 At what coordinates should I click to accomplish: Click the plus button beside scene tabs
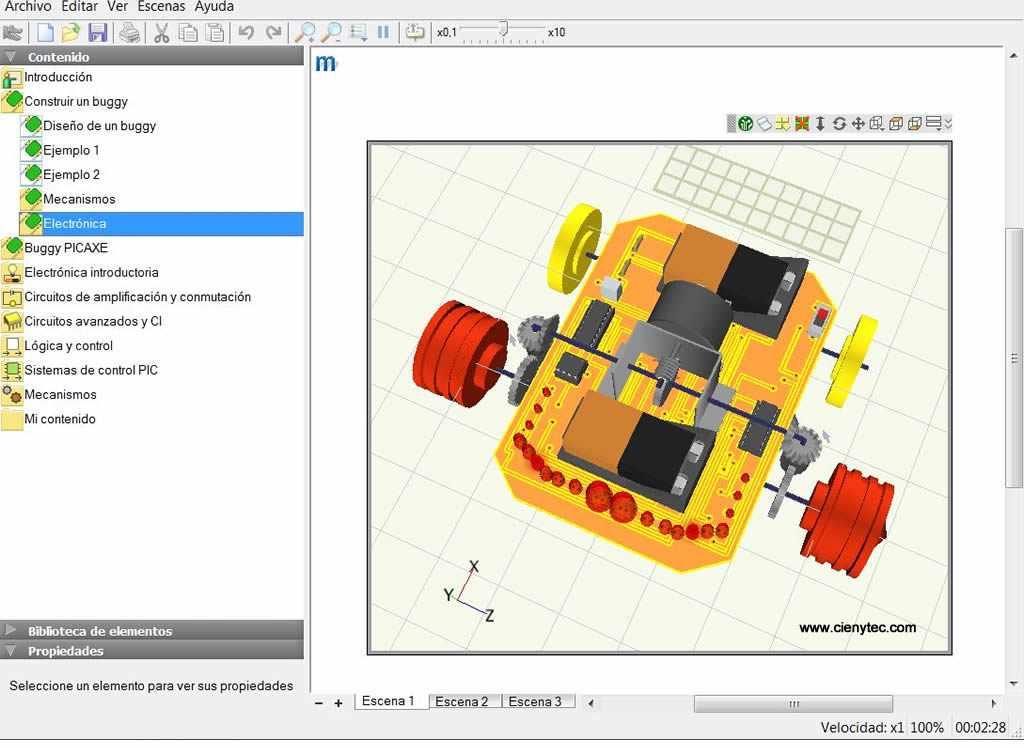pyautogui.click(x=338, y=703)
